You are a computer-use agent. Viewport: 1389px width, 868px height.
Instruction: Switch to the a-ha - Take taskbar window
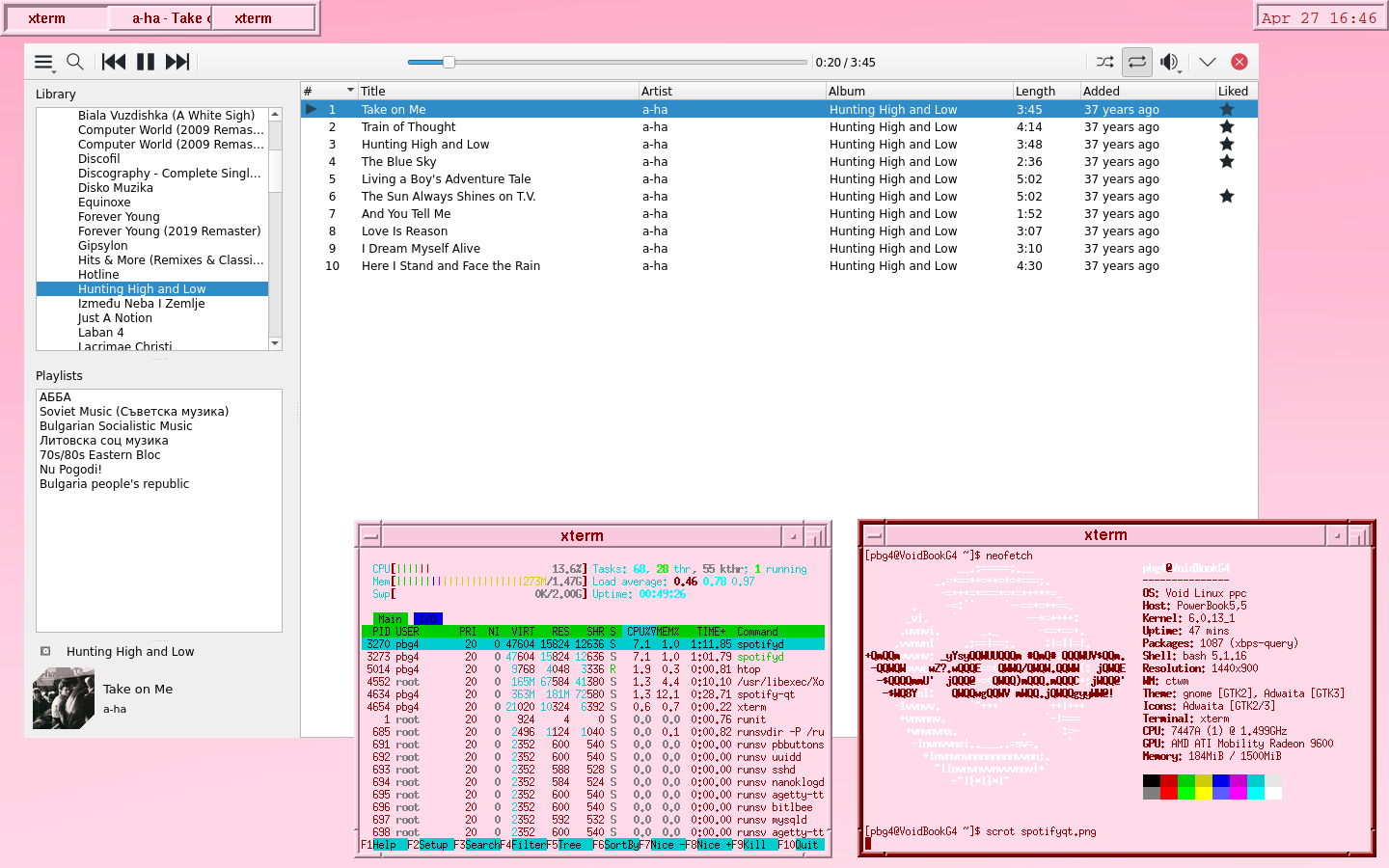(160, 17)
